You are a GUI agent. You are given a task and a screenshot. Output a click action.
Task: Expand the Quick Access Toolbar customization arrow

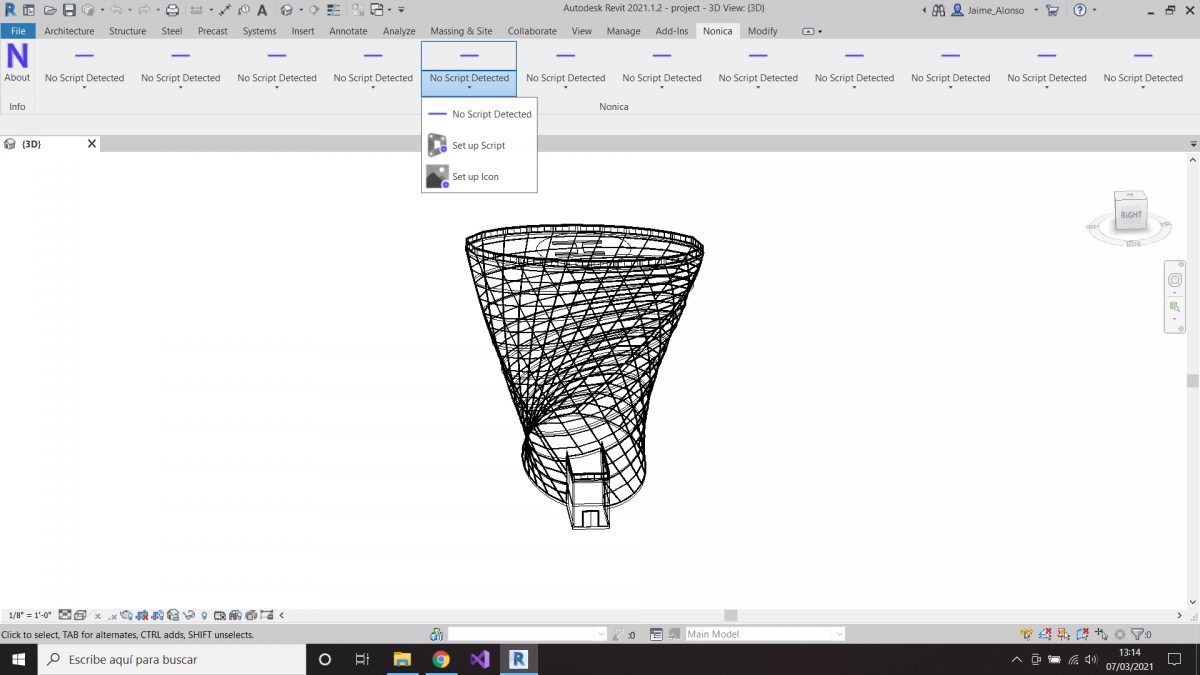coord(402,11)
